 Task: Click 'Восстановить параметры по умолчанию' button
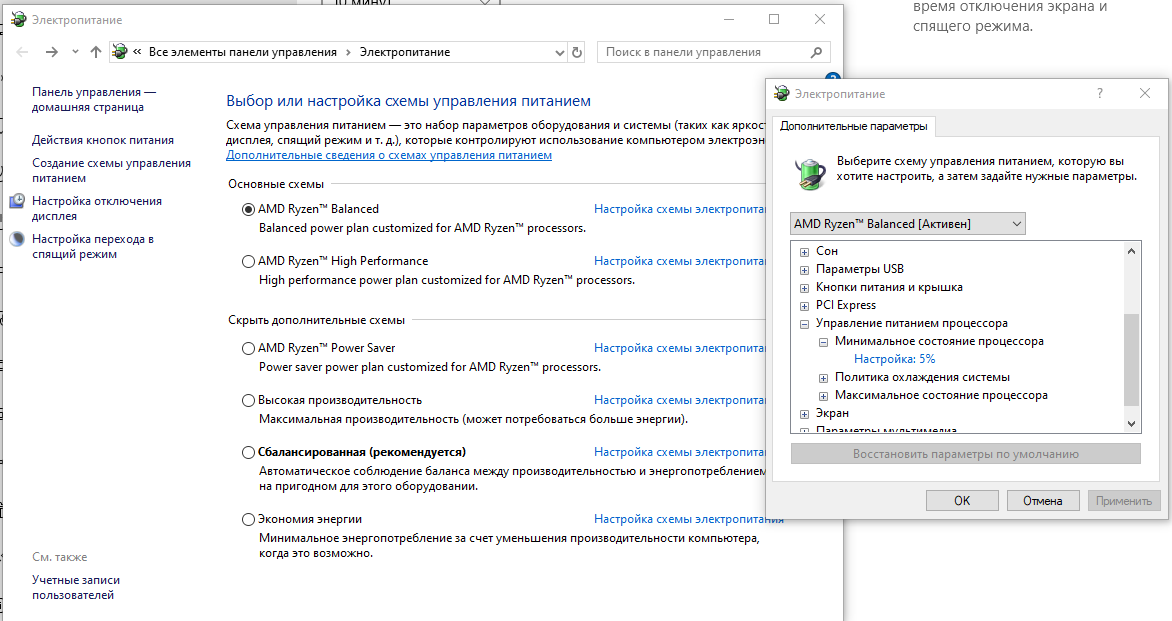966,454
